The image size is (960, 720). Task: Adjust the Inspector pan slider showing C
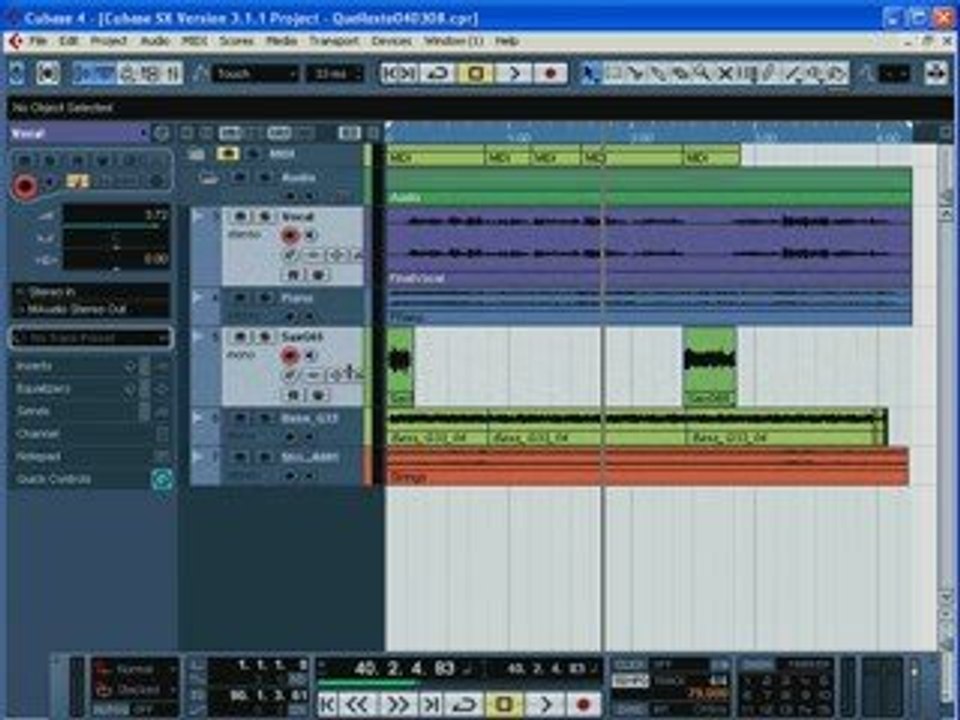click(116, 239)
